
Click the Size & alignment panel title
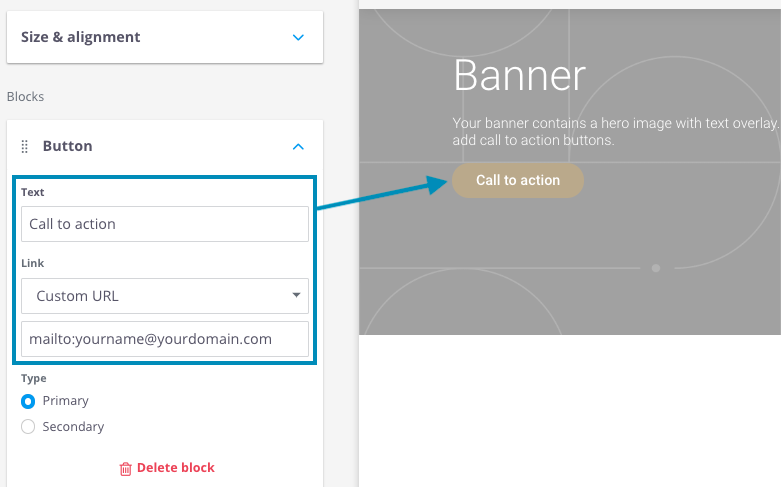click(x=81, y=37)
